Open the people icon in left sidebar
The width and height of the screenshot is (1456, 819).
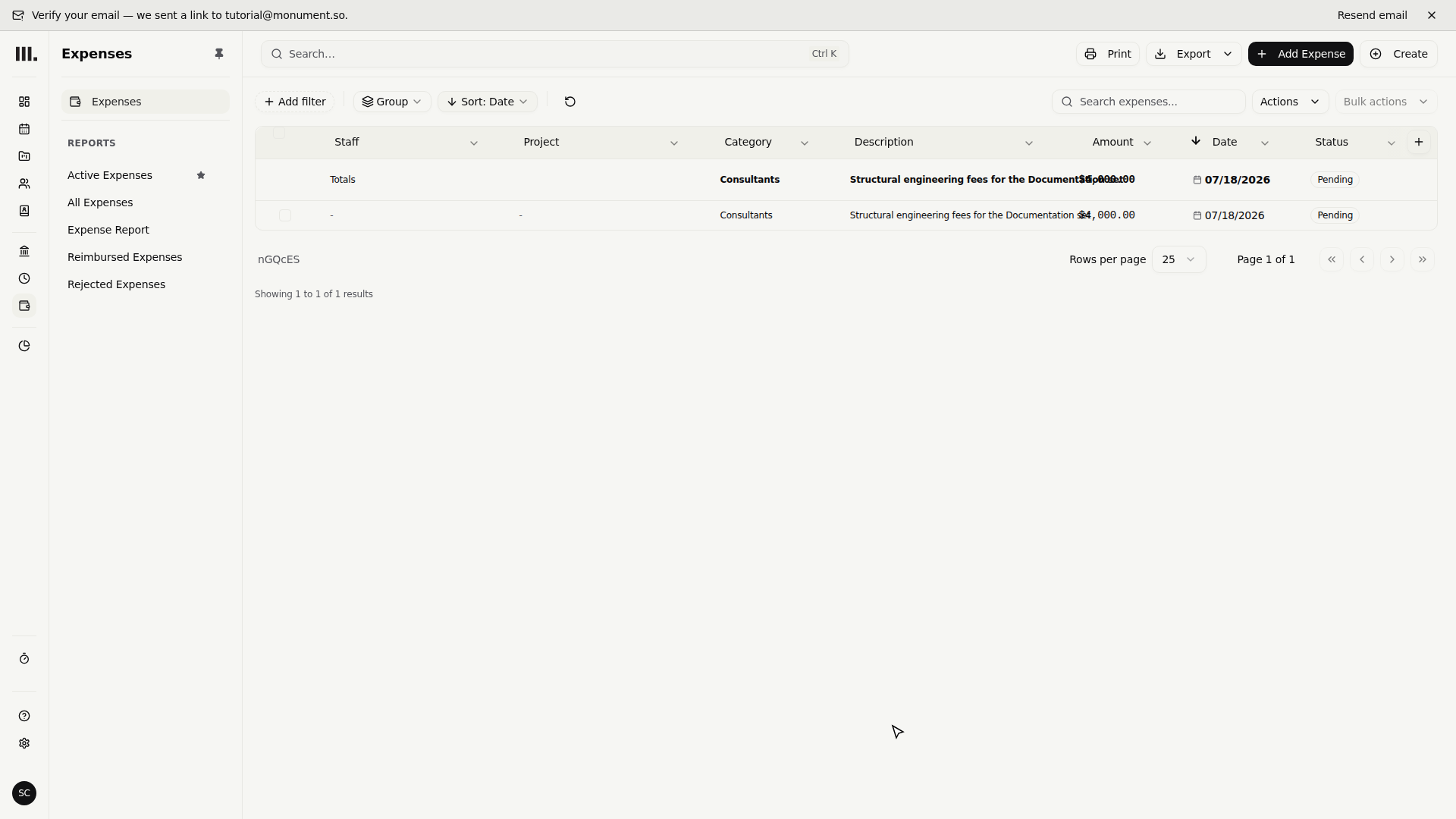(24, 184)
